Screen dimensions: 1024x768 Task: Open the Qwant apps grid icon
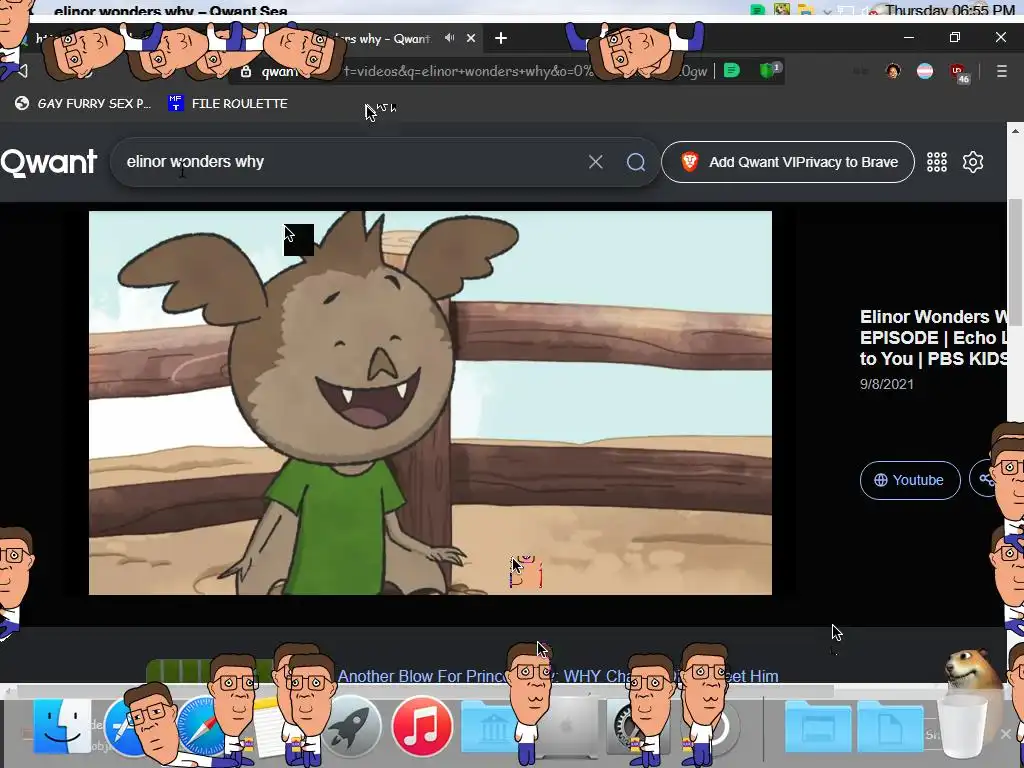[936, 162]
